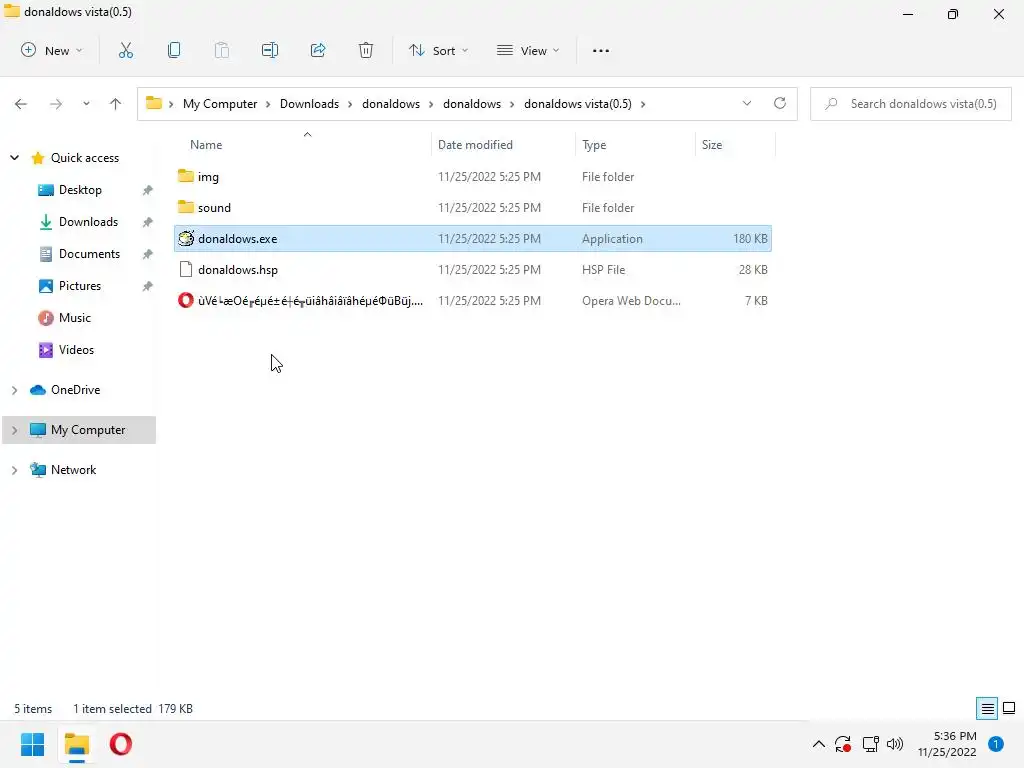Open Documents in Quick access
The width and height of the screenshot is (1024, 768).
(x=89, y=253)
